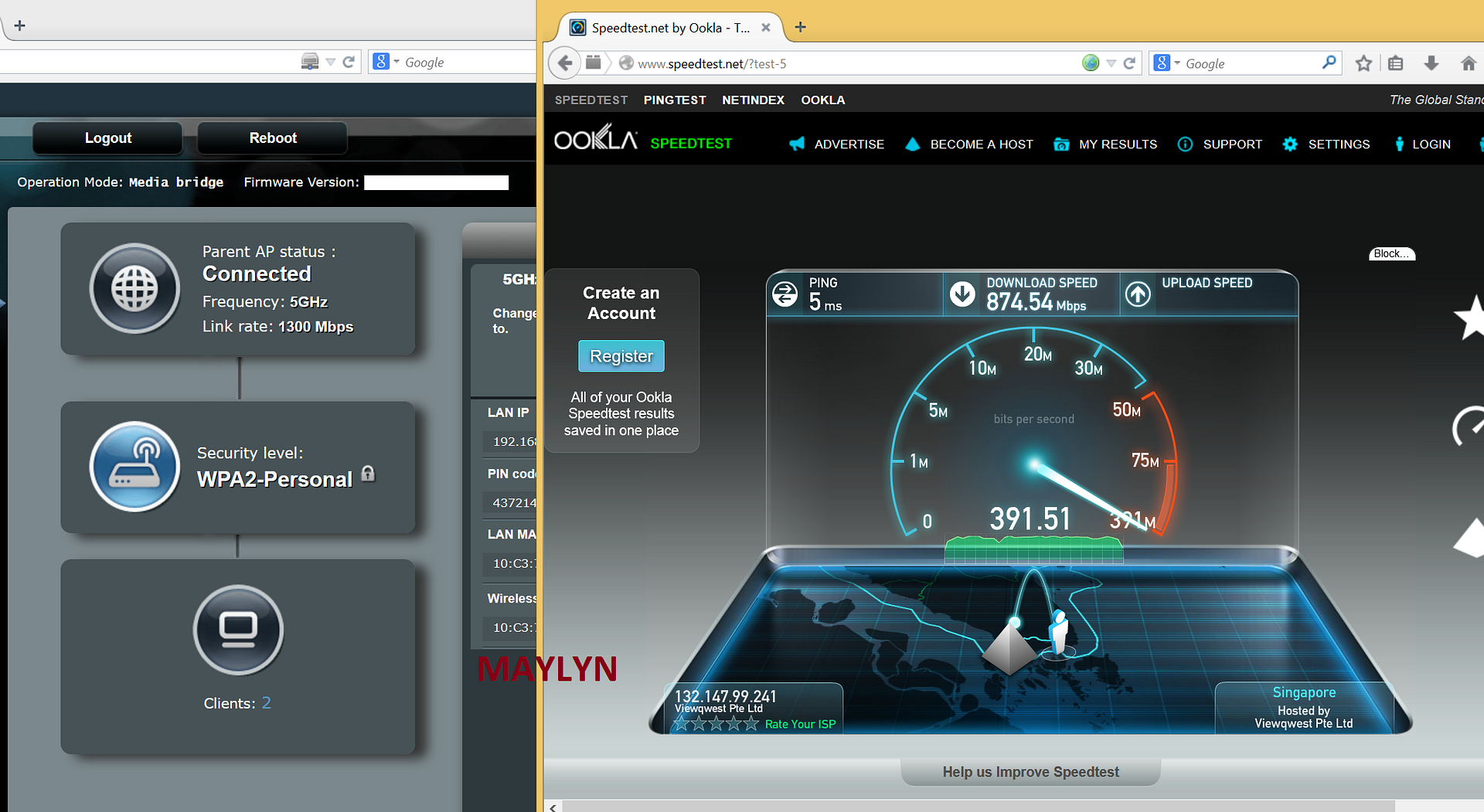The width and height of the screenshot is (1484, 812).
Task: Open the downloads arrow icon
Action: pos(1431,63)
